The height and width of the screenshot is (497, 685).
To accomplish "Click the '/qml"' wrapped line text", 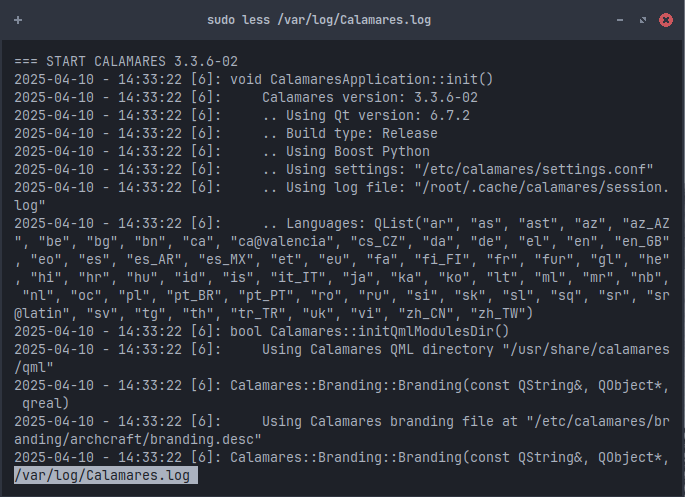I will point(34,367).
